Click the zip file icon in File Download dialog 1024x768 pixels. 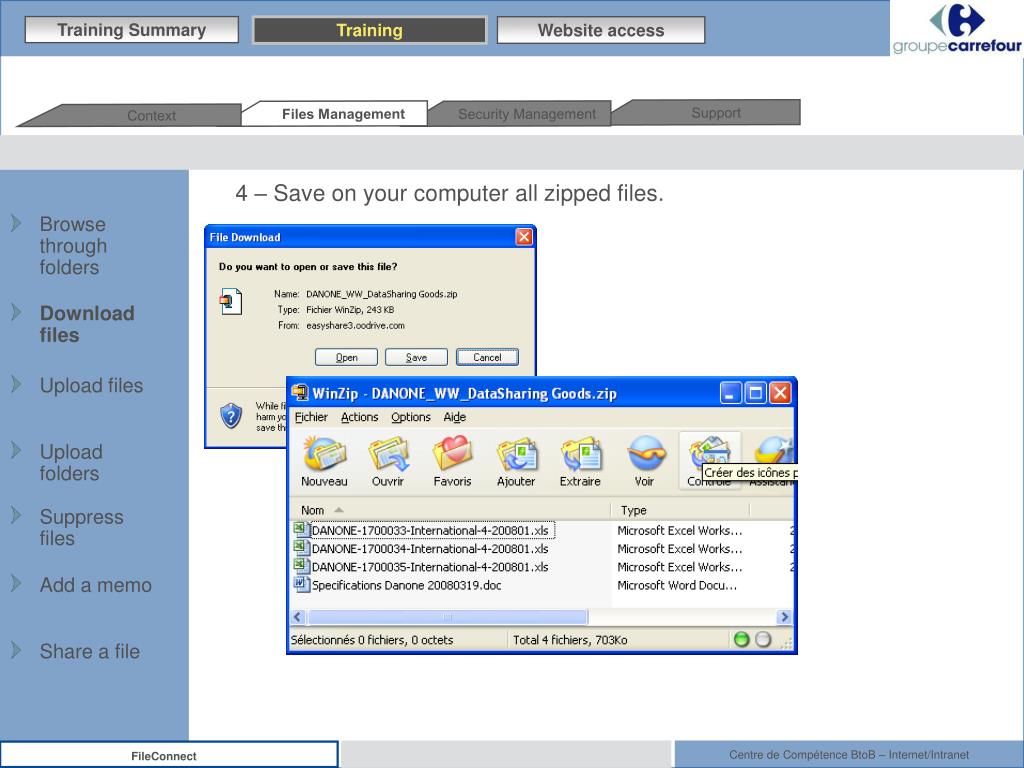click(x=231, y=301)
